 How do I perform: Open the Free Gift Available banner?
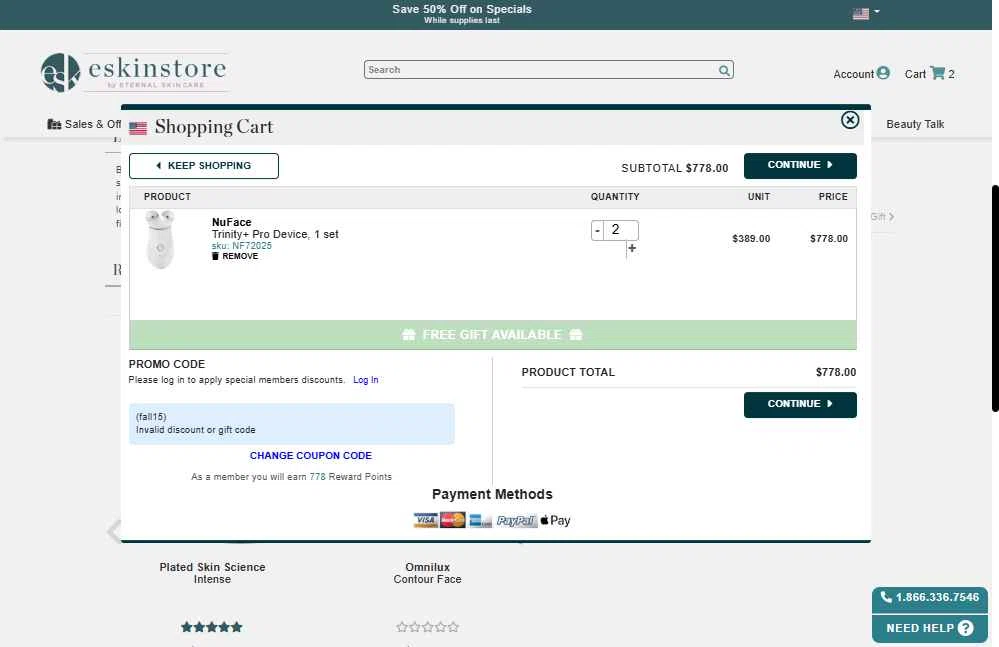pos(492,335)
